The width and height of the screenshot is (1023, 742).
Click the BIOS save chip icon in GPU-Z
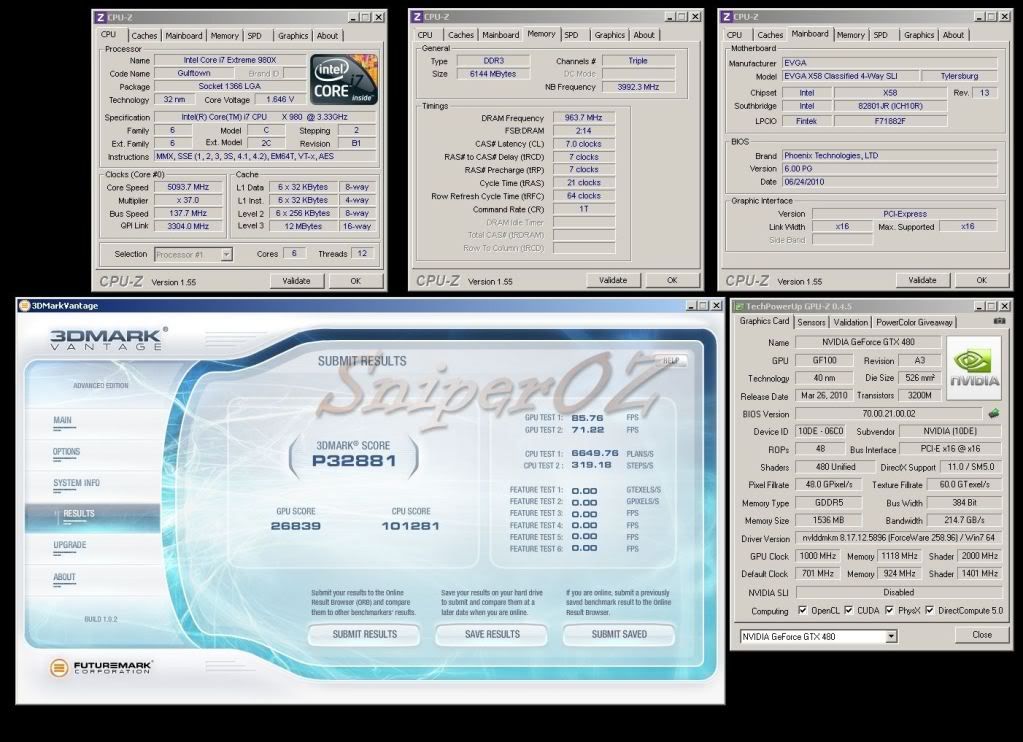[994, 413]
